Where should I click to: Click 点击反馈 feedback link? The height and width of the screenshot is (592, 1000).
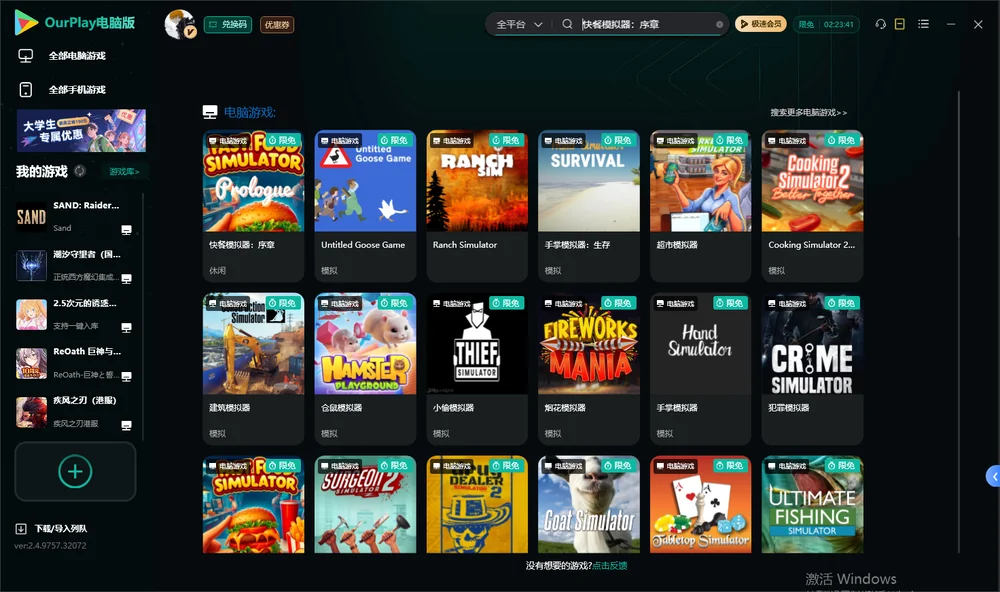(610, 566)
